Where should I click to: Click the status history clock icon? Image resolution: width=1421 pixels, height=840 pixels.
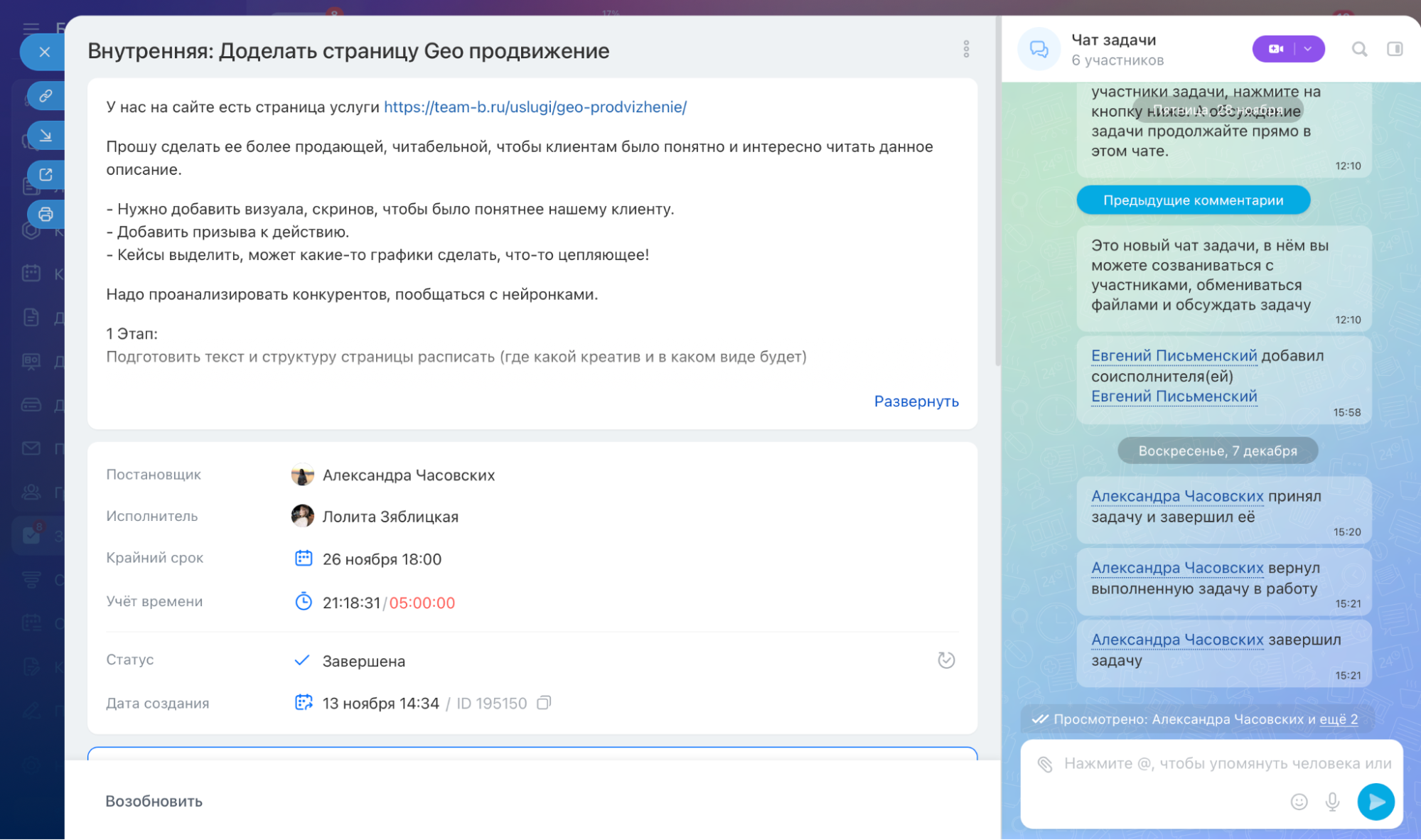[x=946, y=660]
